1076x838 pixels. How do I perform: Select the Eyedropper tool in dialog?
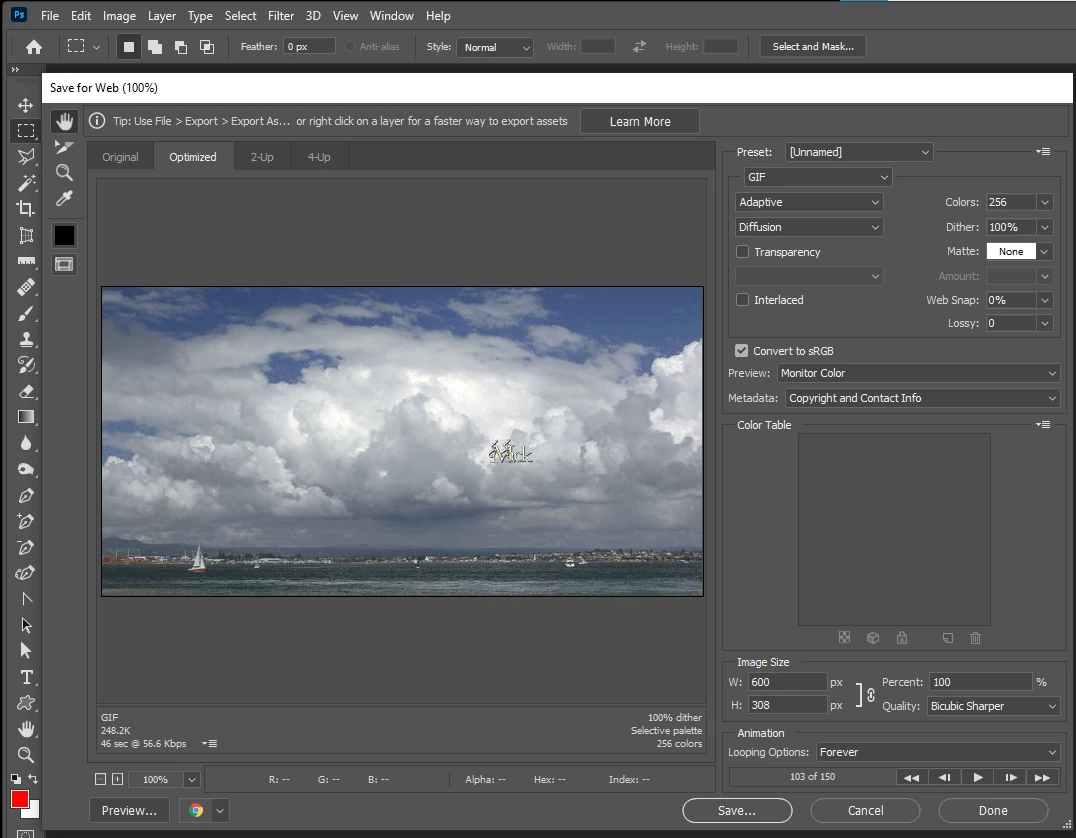click(64, 199)
